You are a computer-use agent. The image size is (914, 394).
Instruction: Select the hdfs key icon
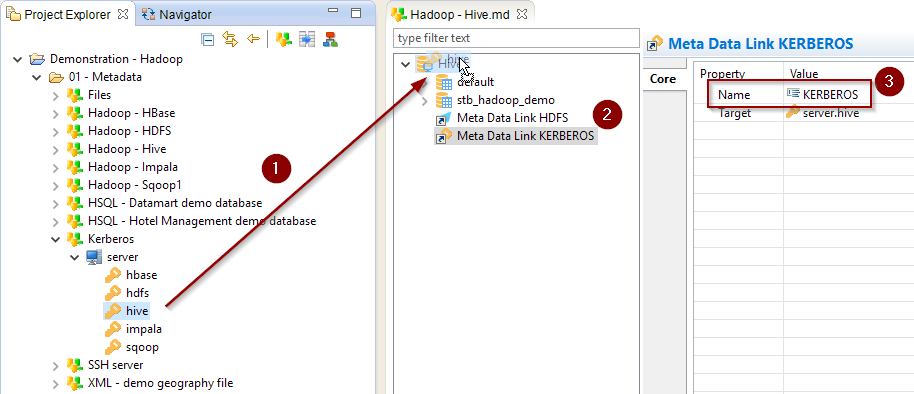pos(113,293)
